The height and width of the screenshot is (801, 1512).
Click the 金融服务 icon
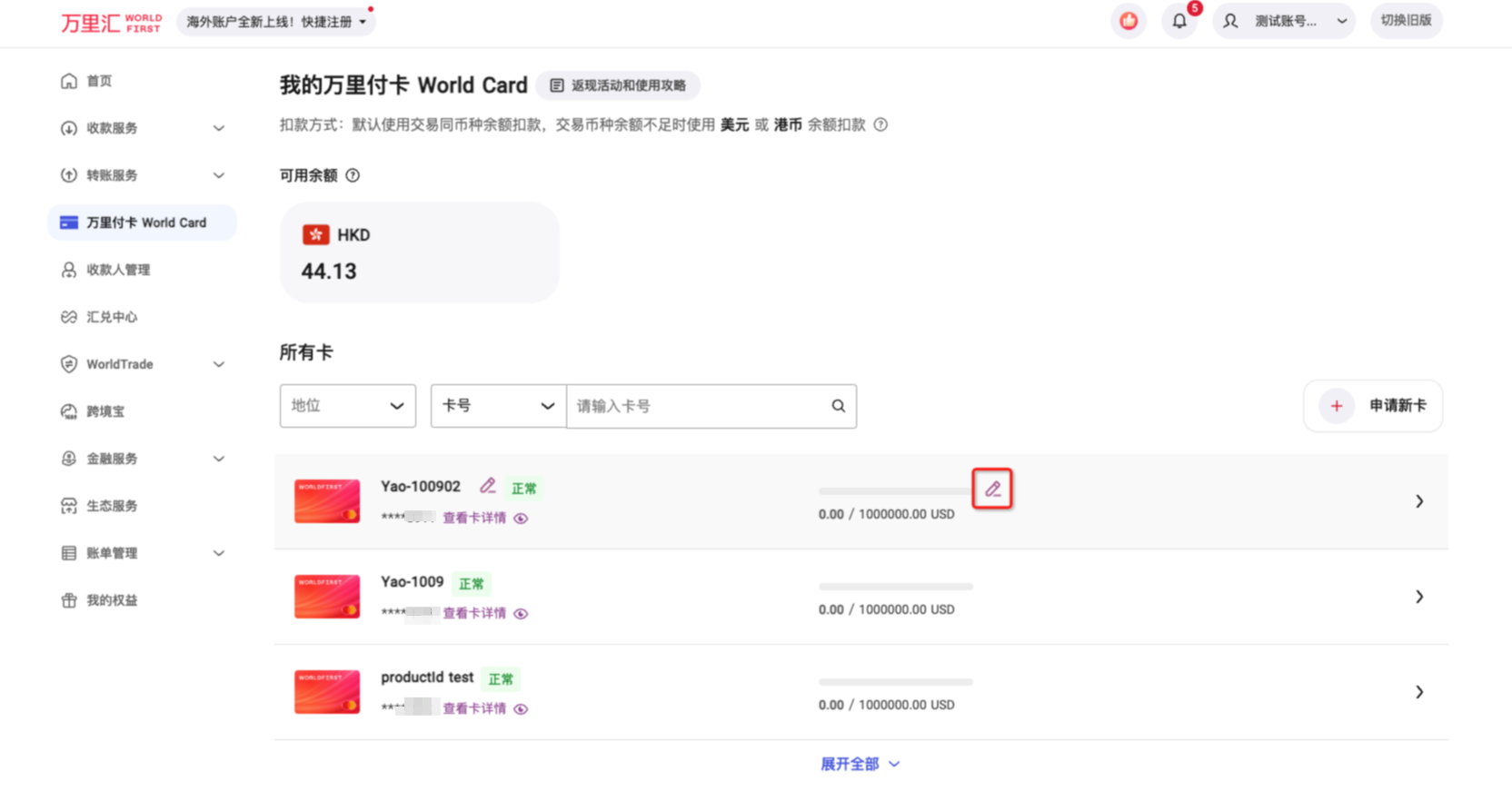(x=69, y=459)
